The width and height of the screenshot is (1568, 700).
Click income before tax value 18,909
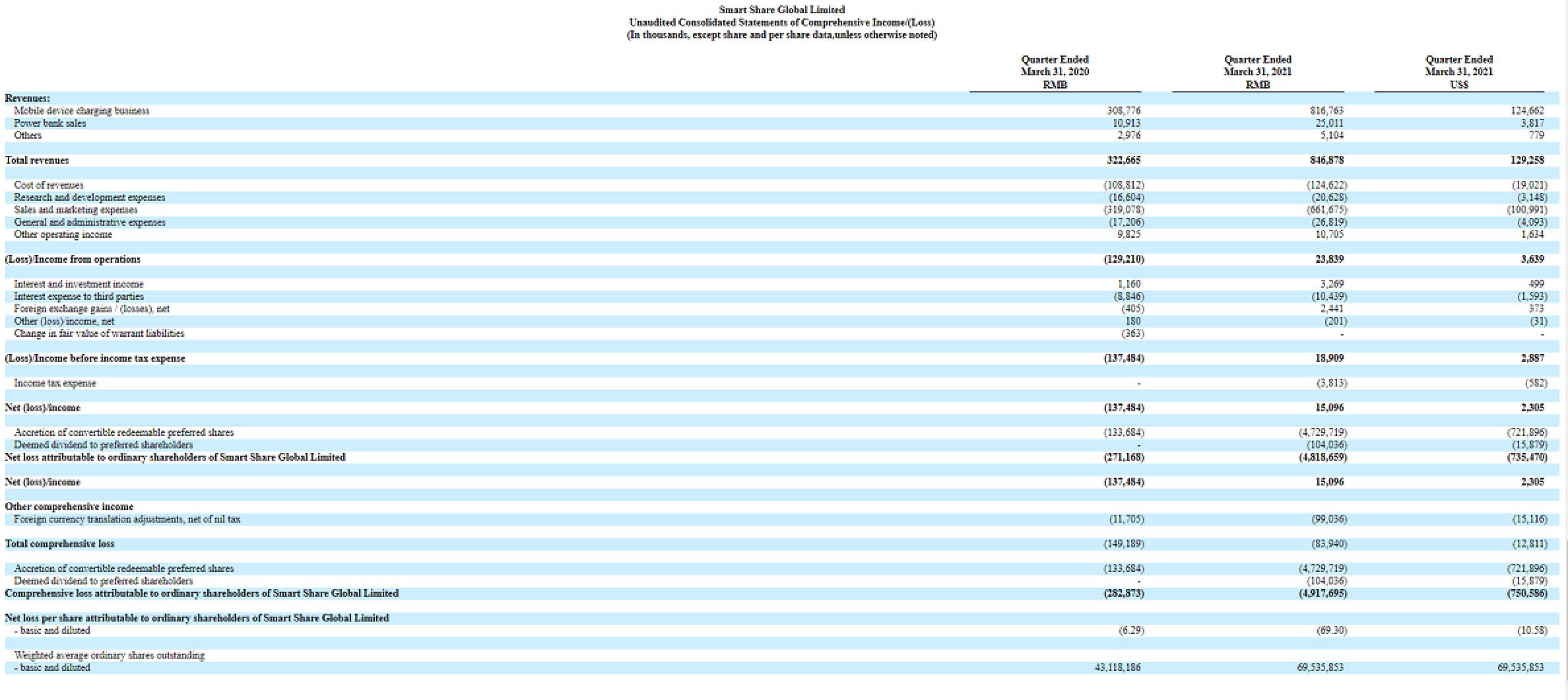pyautogui.click(x=1329, y=358)
